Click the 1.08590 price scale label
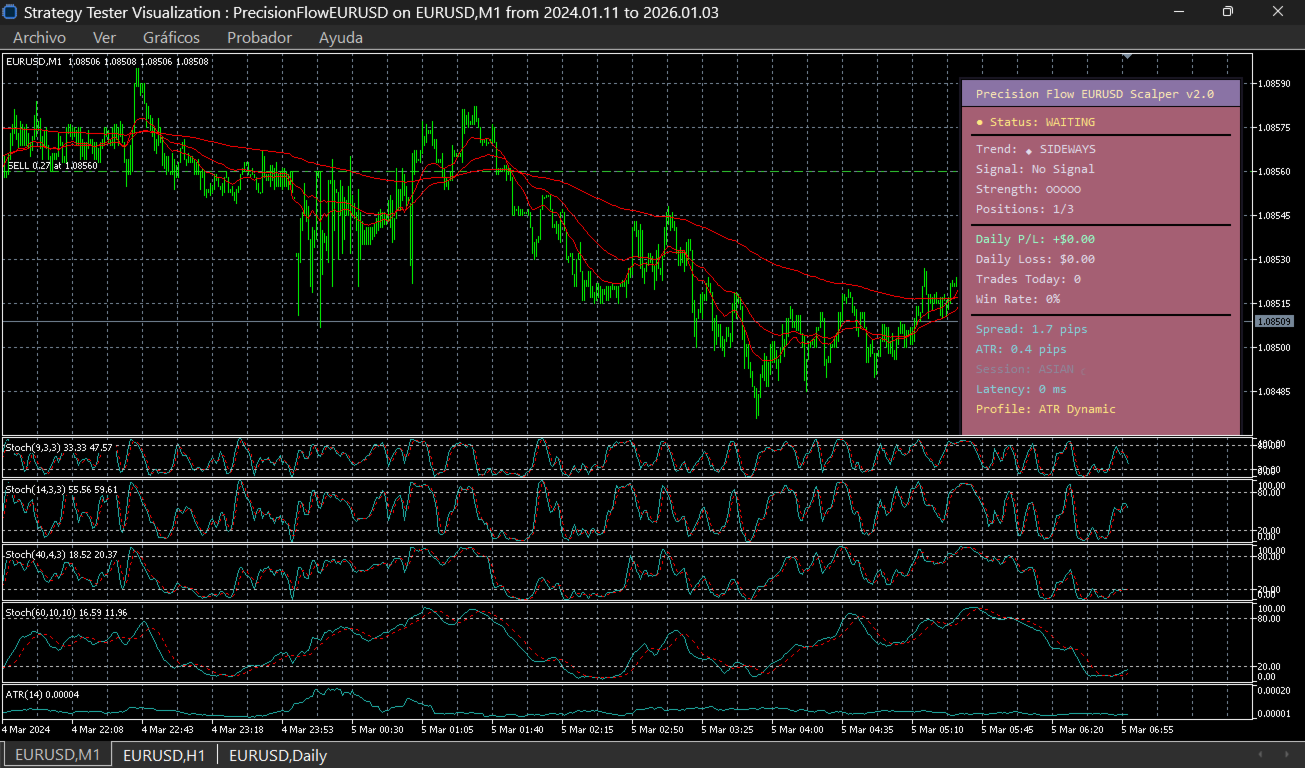Viewport: 1305px width, 768px height. click(1275, 83)
